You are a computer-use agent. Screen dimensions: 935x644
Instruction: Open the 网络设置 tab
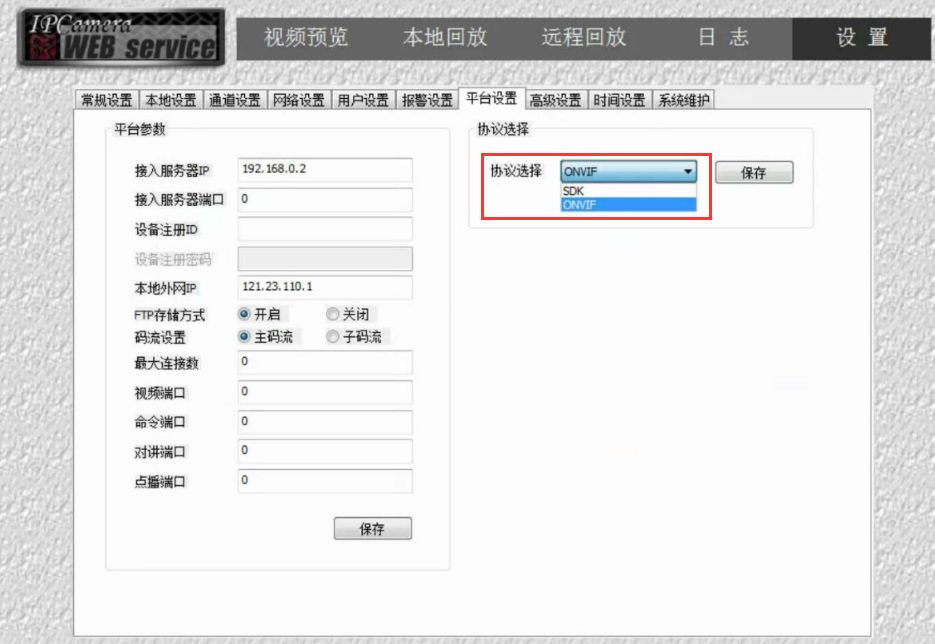[x=299, y=99]
